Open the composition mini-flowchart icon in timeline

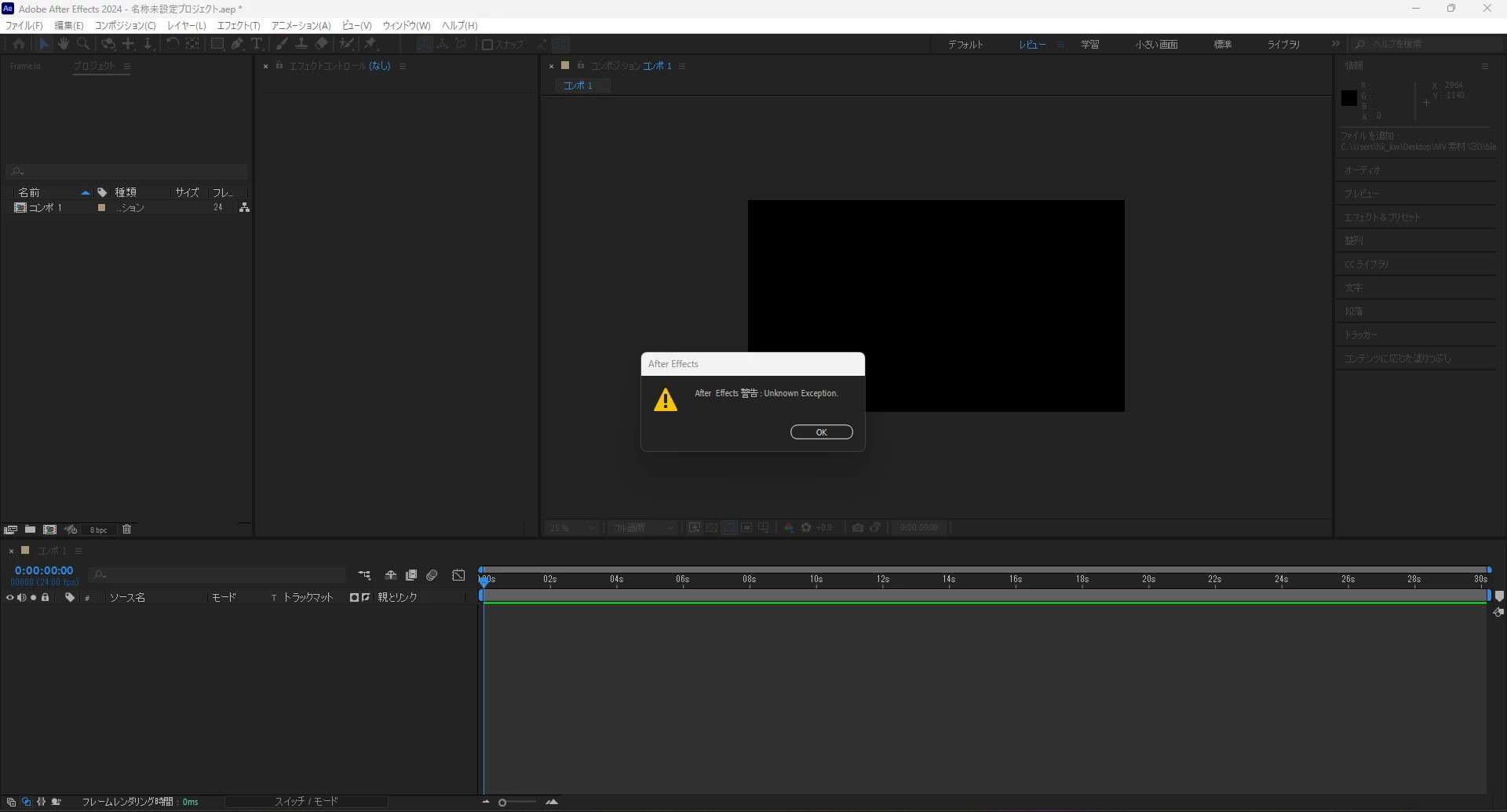(x=364, y=575)
